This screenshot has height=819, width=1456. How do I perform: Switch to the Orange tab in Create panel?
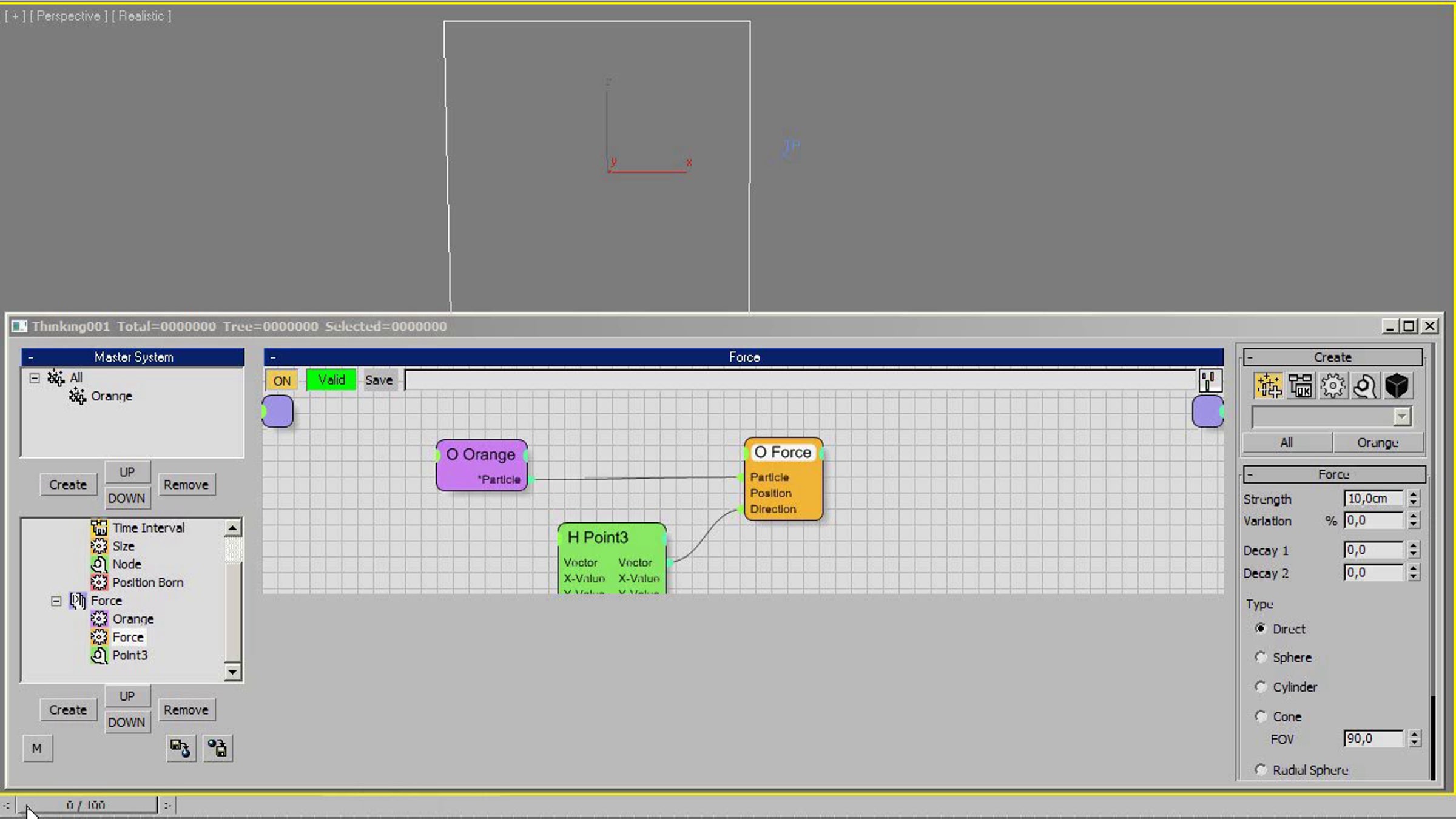point(1378,443)
